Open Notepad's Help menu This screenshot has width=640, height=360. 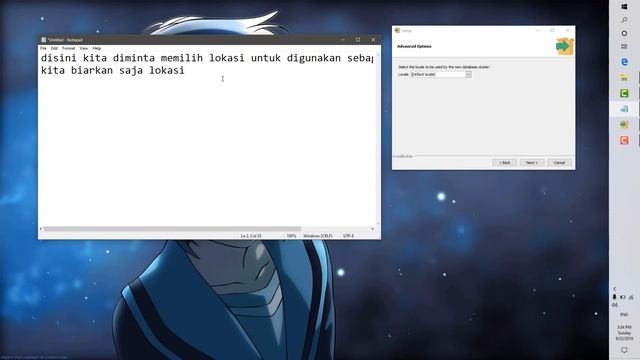(x=97, y=48)
